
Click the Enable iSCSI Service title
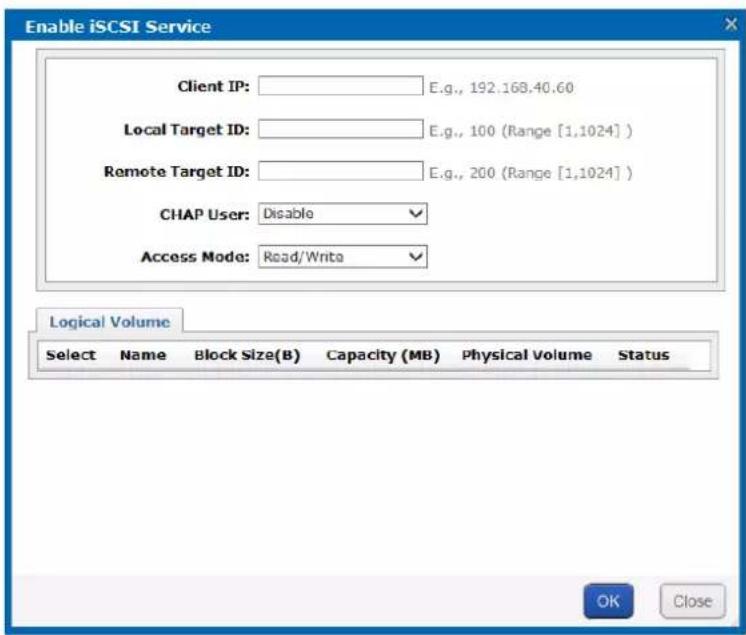(118, 27)
